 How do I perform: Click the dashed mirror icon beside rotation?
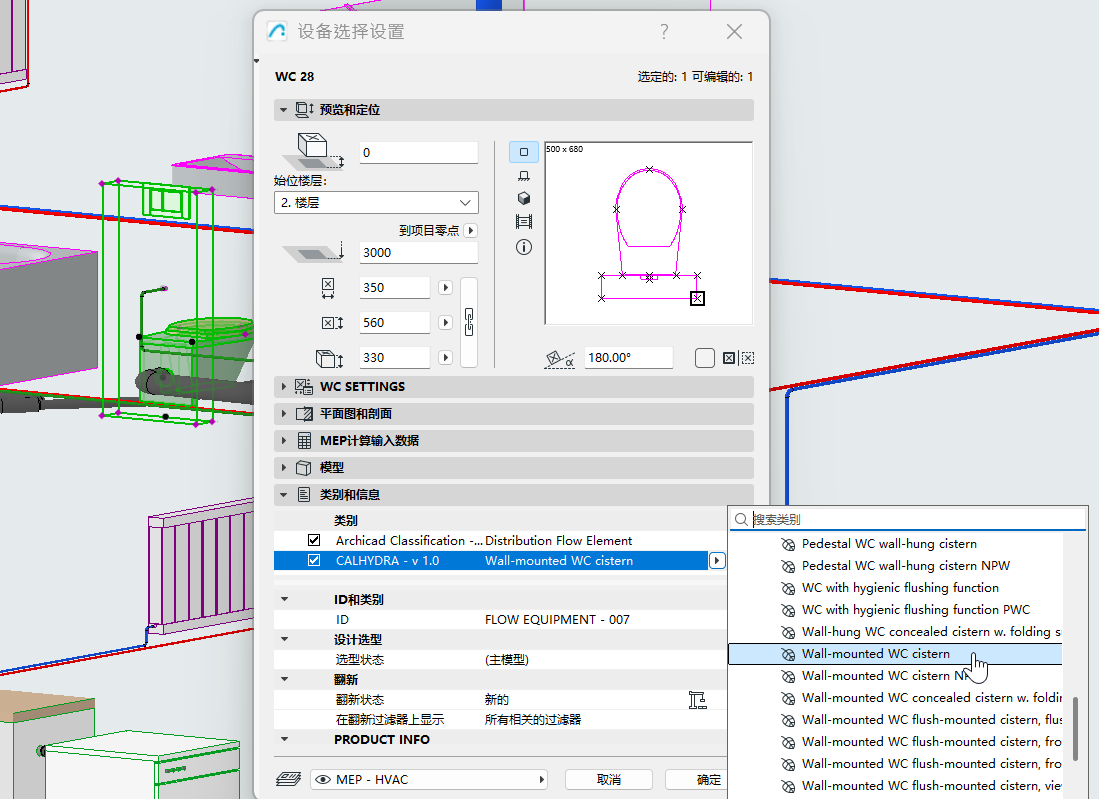click(x=748, y=358)
